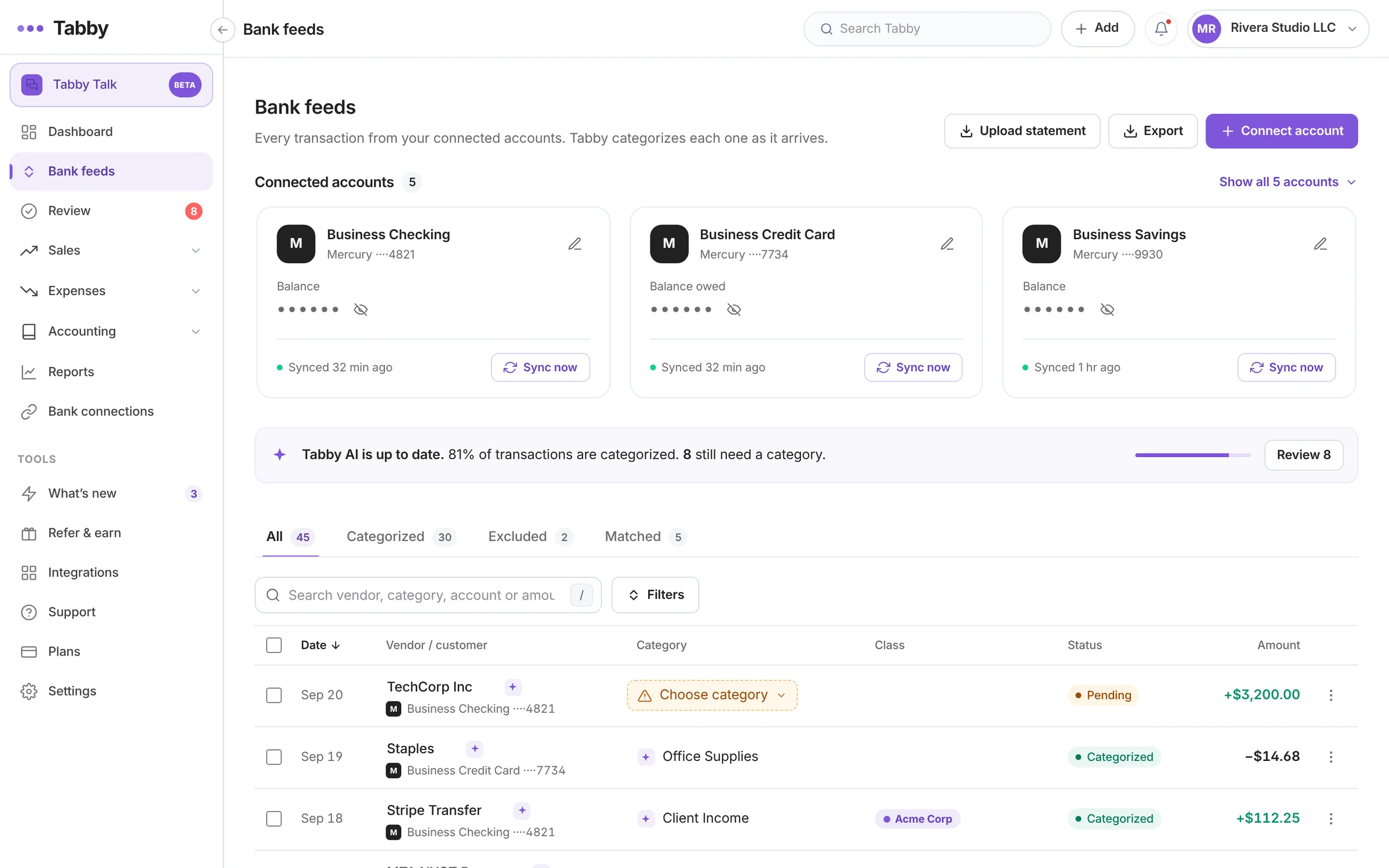Expand the Expenses sidebar section
Viewport: 1389px width, 868px height.
(111, 291)
